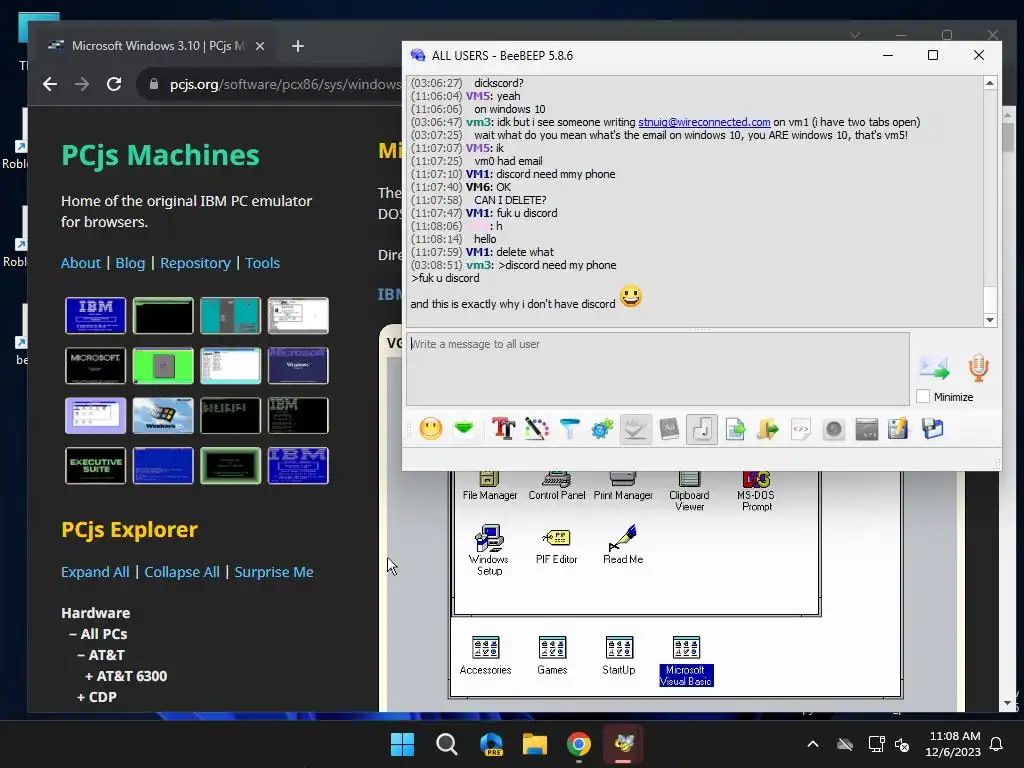This screenshot has width=1024, height=768.
Task: Collapse the All PCs tree node
Action: tap(98, 634)
